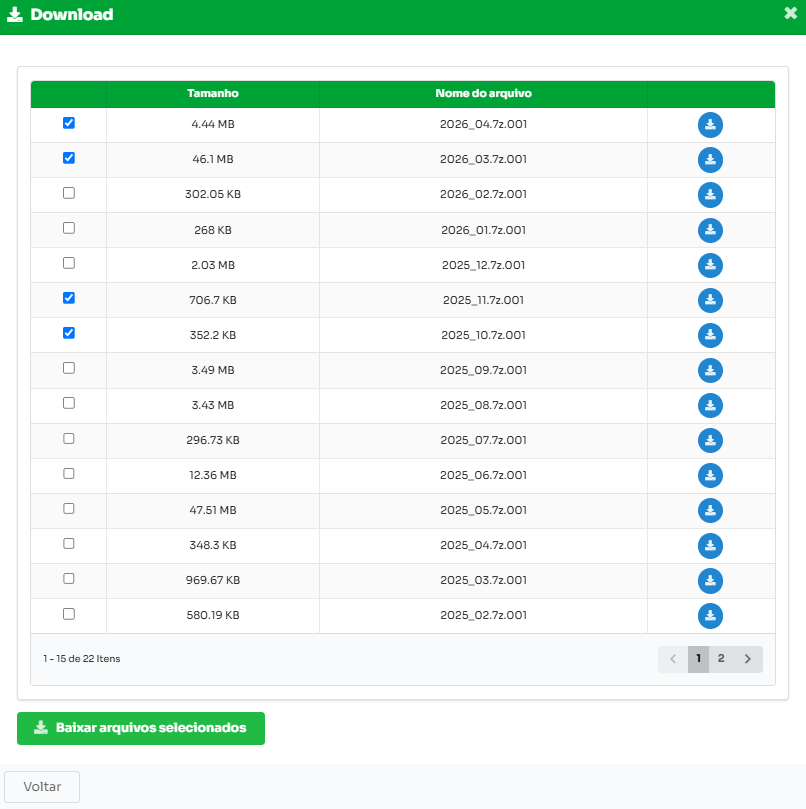Click the 580.19 KB size cell
806x809 pixels.
[x=213, y=616]
